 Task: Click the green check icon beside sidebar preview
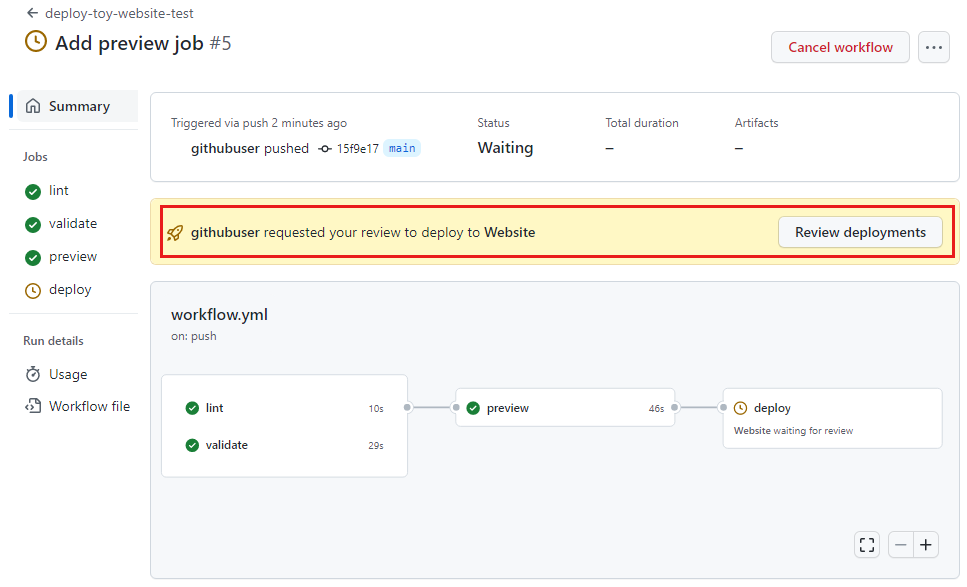pyautogui.click(x=33, y=258)
